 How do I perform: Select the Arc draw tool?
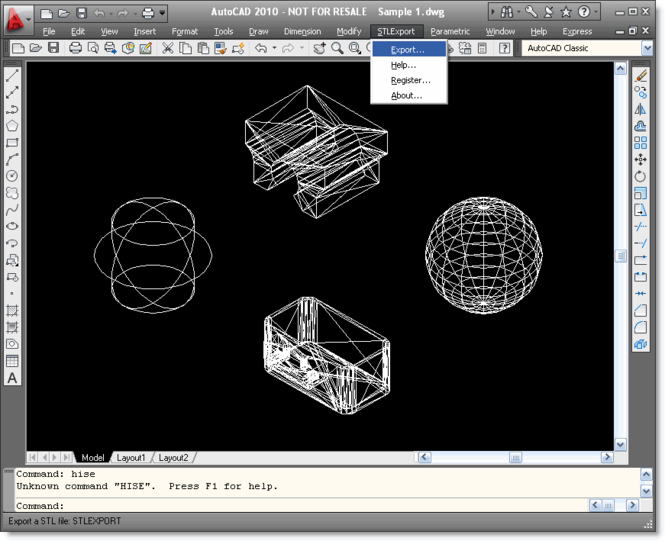coord(12,159)
